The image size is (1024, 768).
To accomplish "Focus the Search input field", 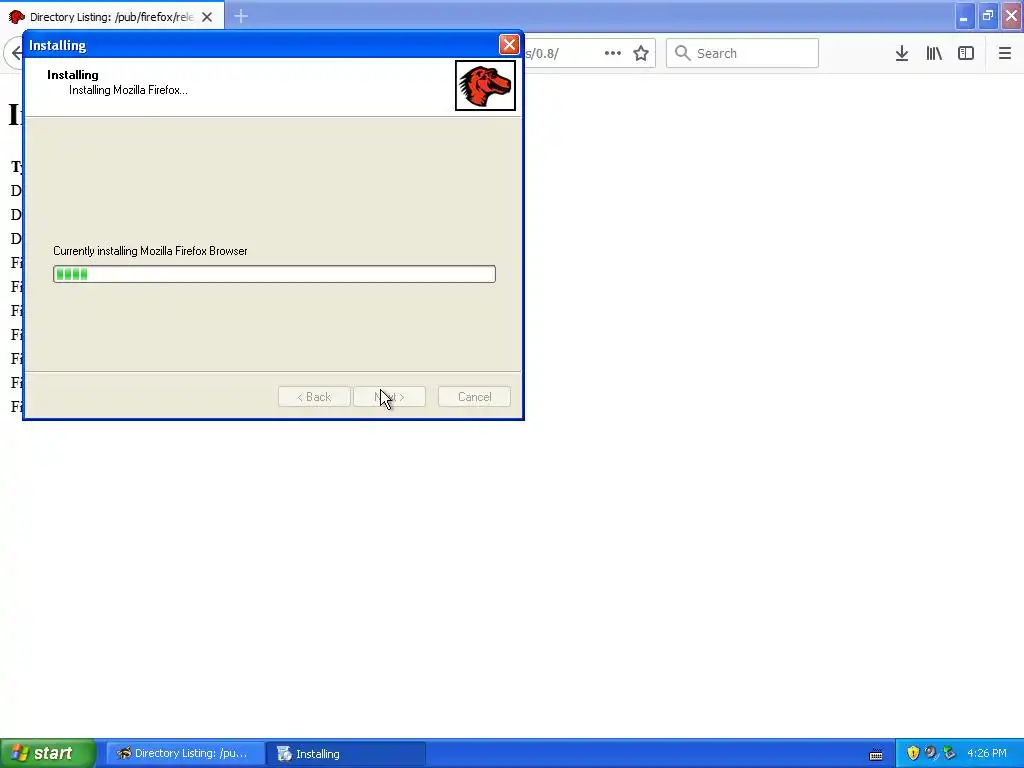I will (x=743, y=53).
